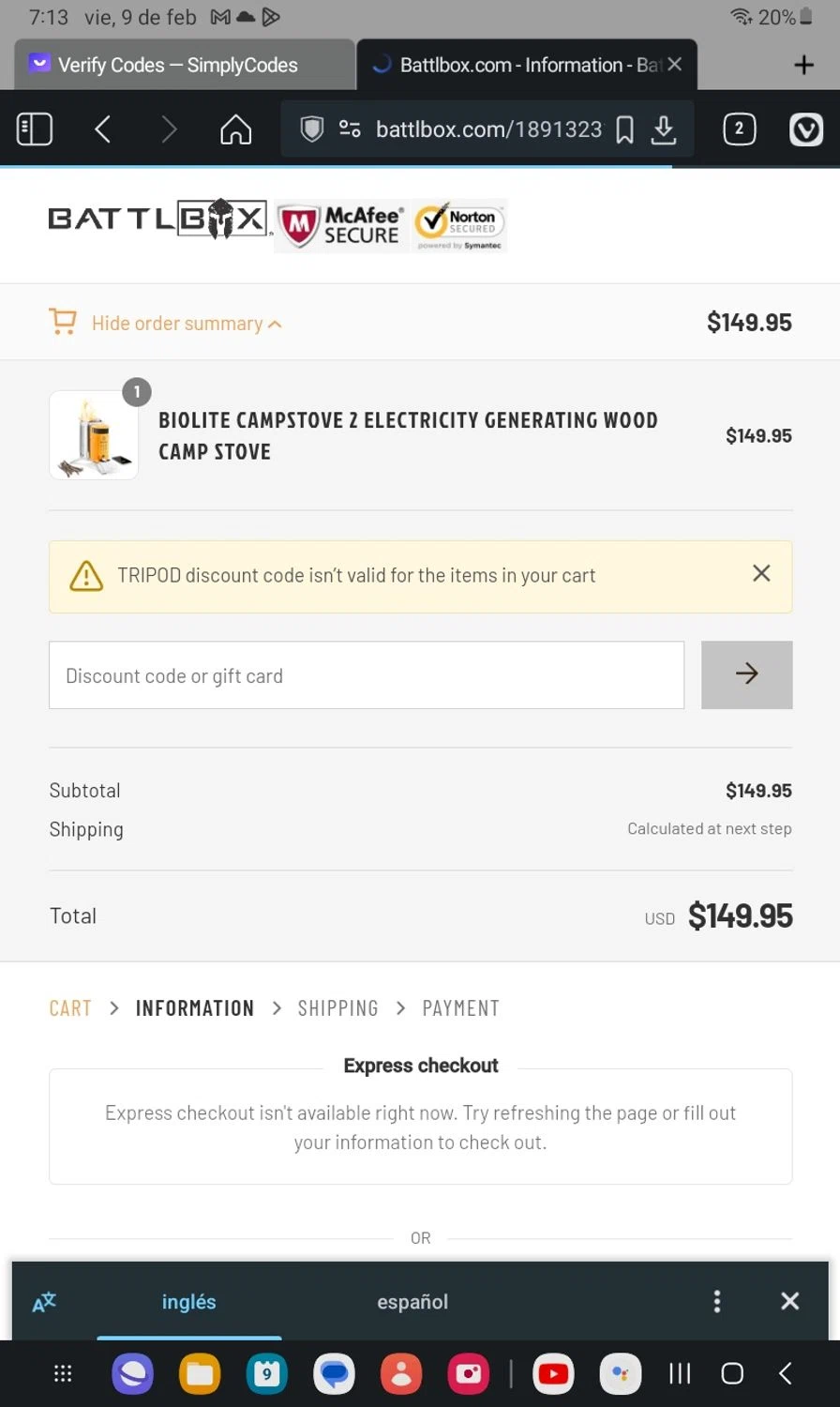Open the tab switcher showing 2 tabs
Image resolution: width=840 pixels, height=1407 pixels.
[x=739, y=129]
